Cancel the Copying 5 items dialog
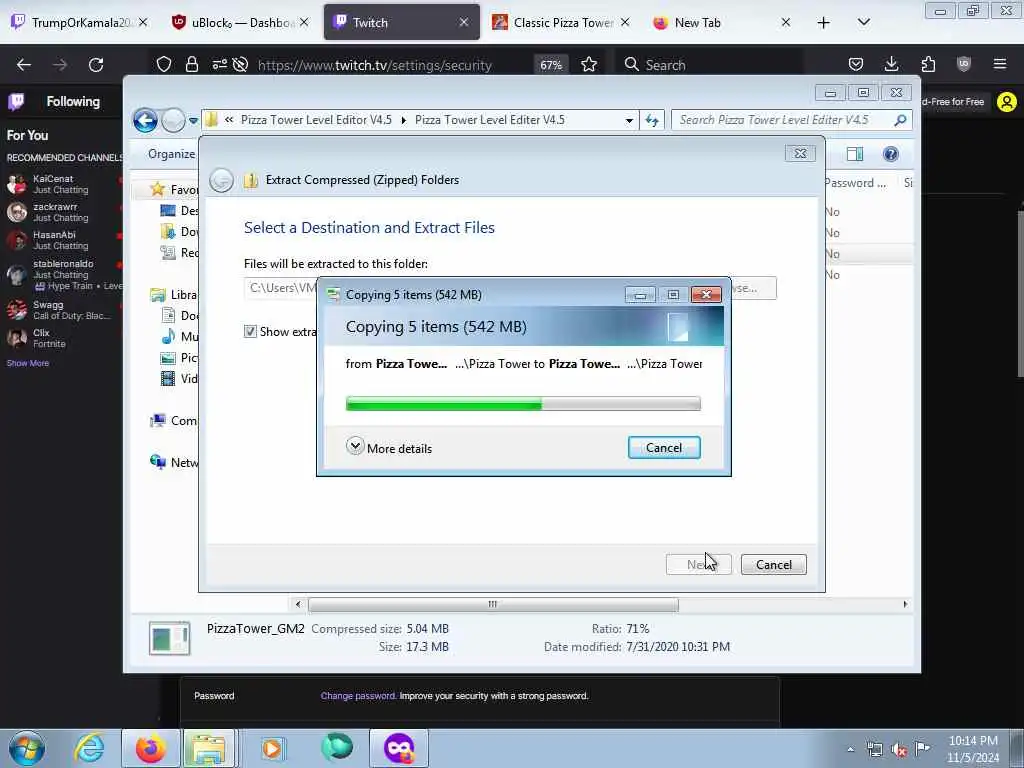Image resolution: width=1024 pixels, height=768 pixels. [x=664, y=448]
